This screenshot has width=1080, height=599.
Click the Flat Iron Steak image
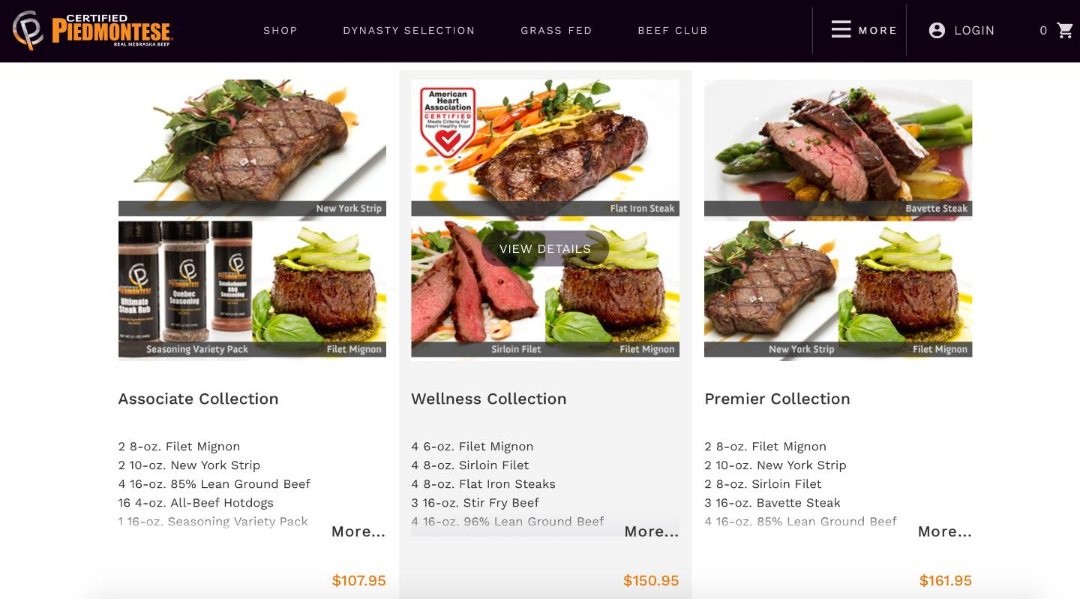[546, 147]
